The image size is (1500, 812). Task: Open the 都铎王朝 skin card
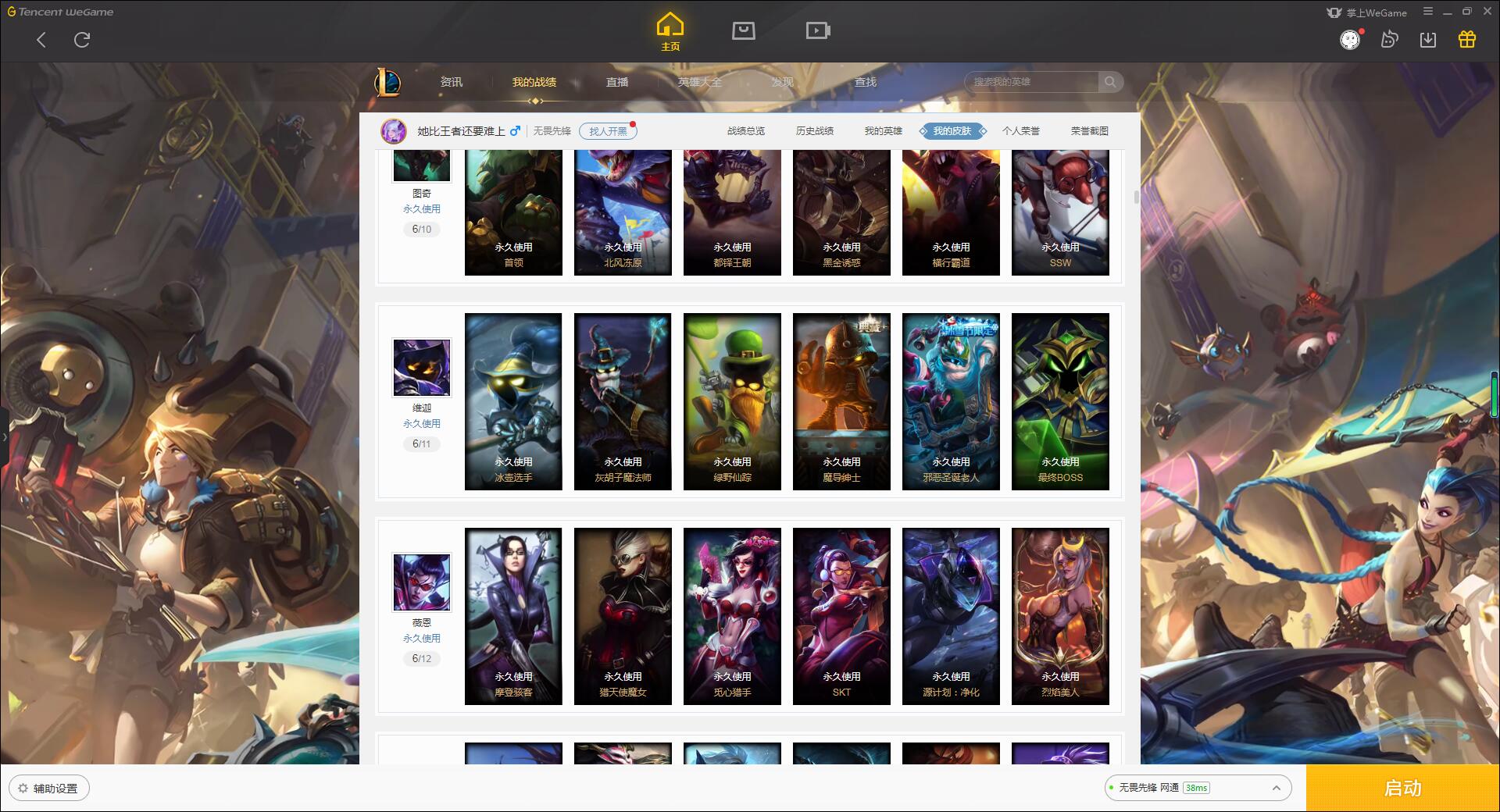(x=732, y=212)
